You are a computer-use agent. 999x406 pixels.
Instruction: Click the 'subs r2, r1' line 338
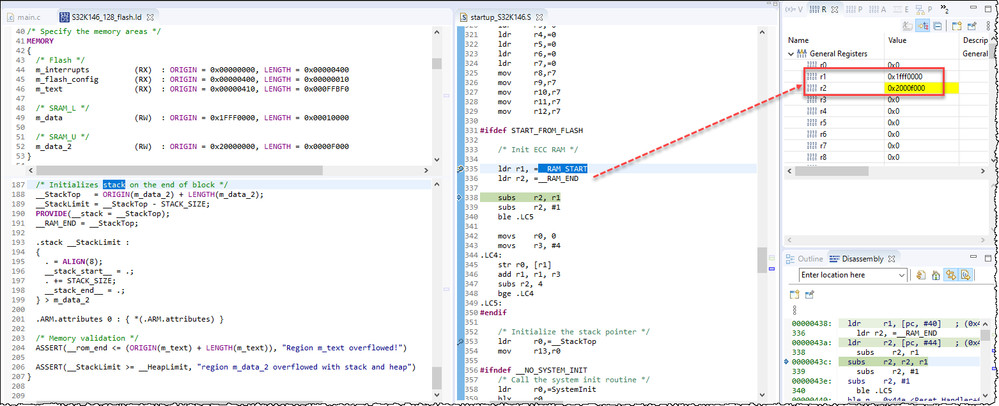(x=521, y=198)
